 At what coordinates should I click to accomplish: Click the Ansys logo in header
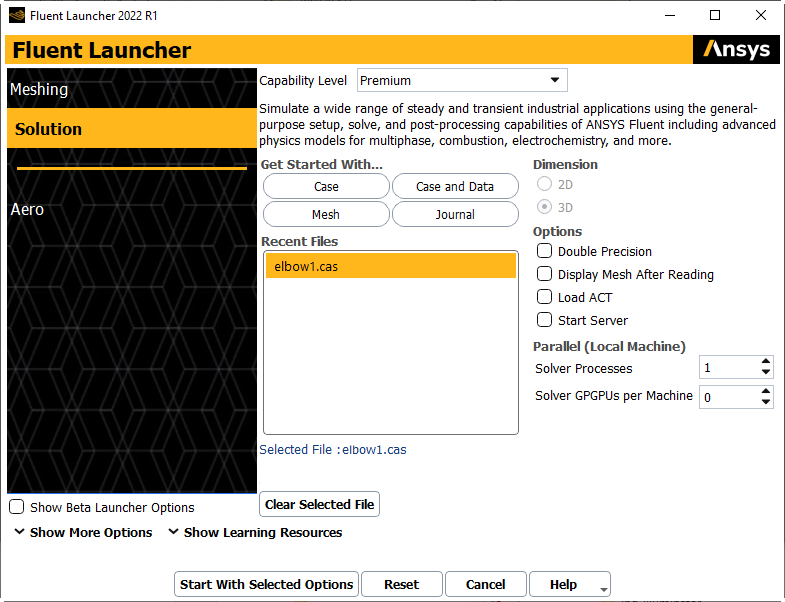[736, 50]
